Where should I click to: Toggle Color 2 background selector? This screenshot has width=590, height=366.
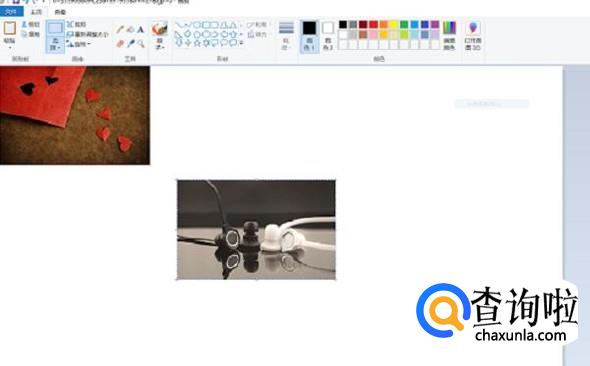coord(328,36)
